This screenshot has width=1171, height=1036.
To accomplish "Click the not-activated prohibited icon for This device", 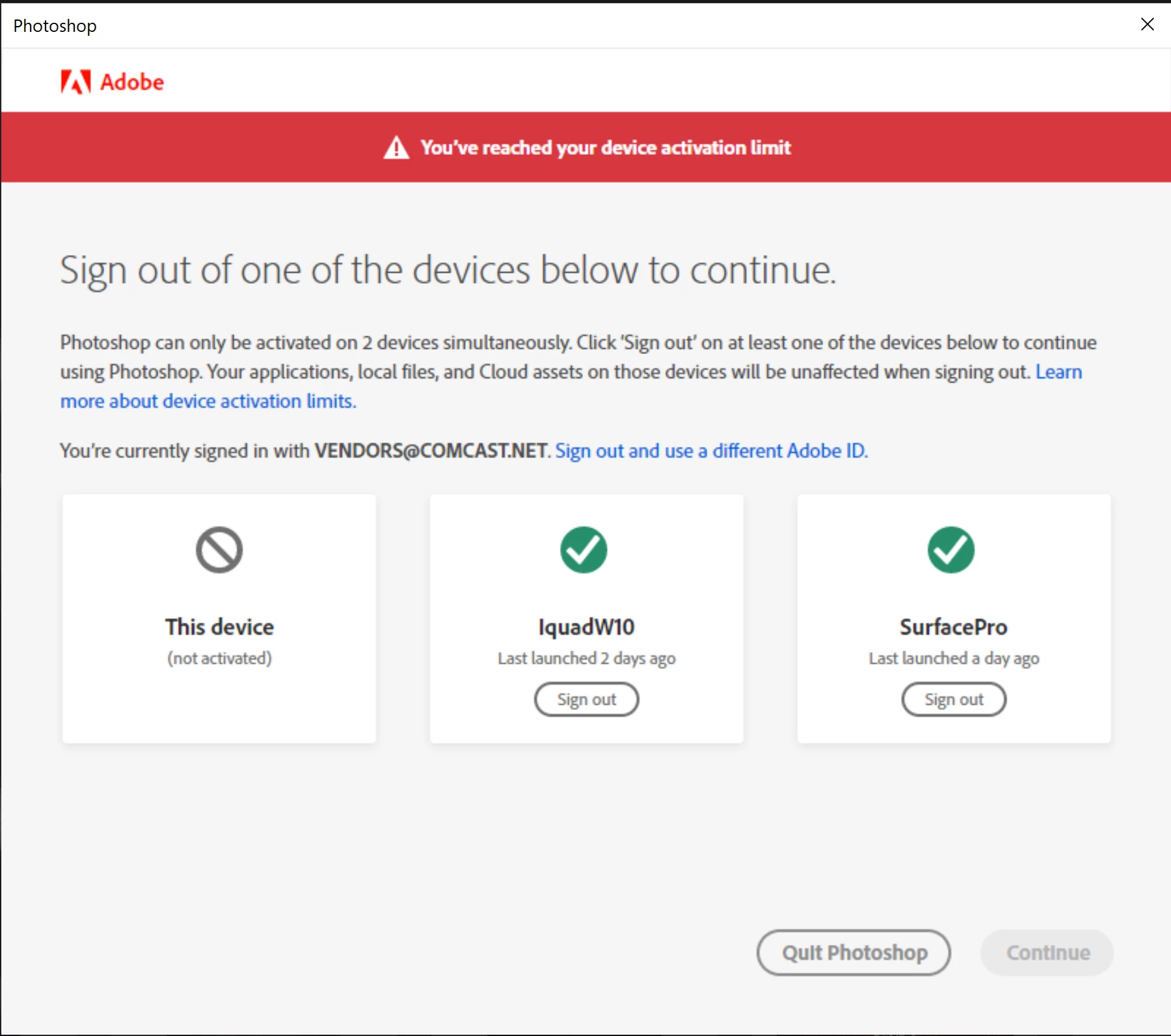I will click(x=219, y=550).
